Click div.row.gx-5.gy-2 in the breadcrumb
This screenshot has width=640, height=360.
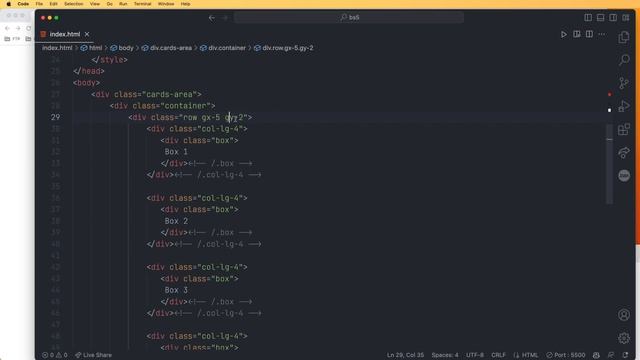click(288, 48)
